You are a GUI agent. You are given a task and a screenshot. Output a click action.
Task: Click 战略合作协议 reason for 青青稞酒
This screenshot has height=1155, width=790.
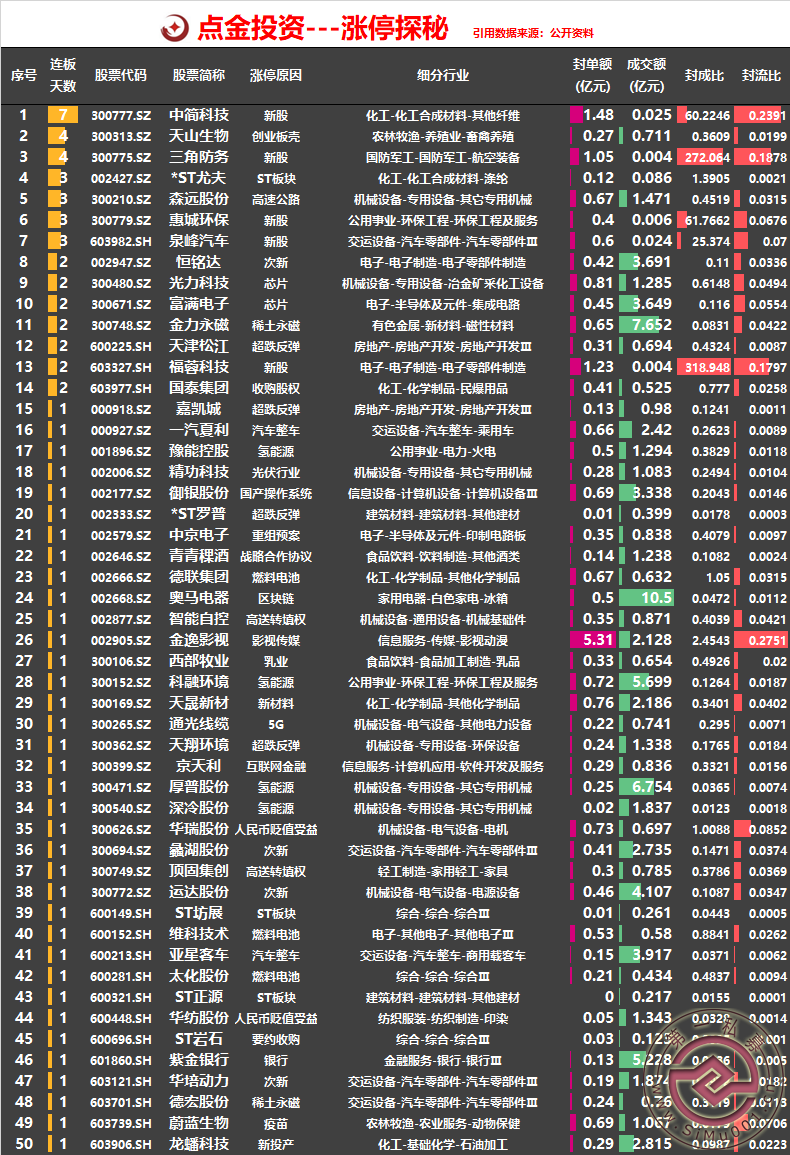[x=276, y=557]
